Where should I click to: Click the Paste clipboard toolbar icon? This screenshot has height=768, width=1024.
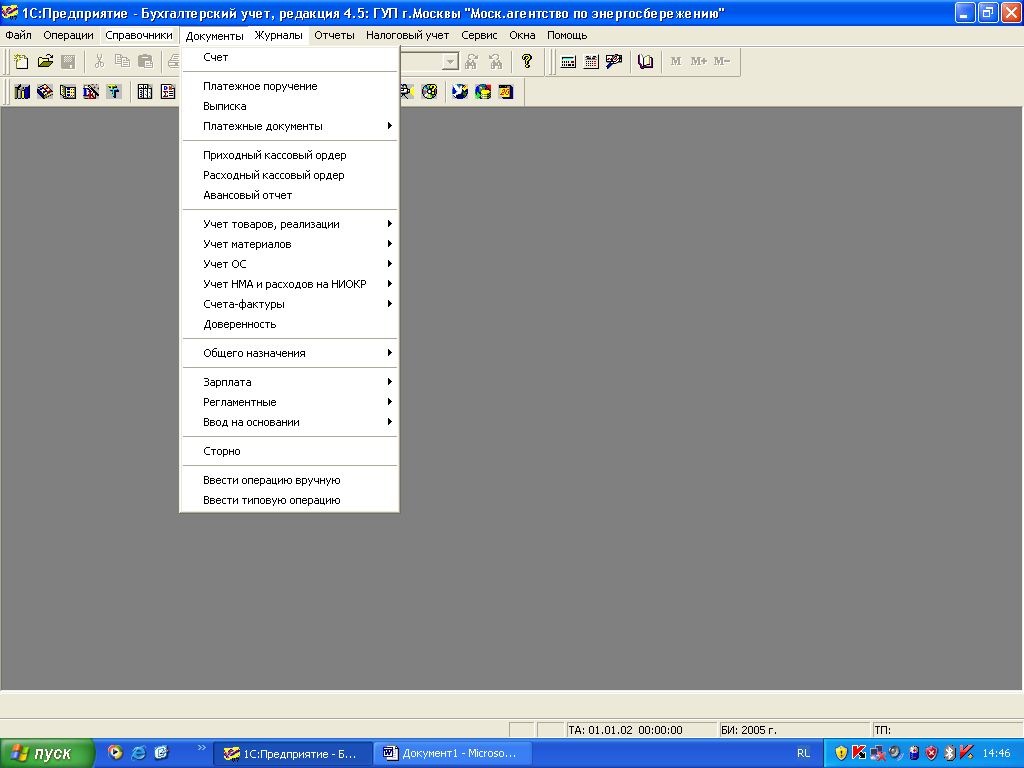pos(145,61)
